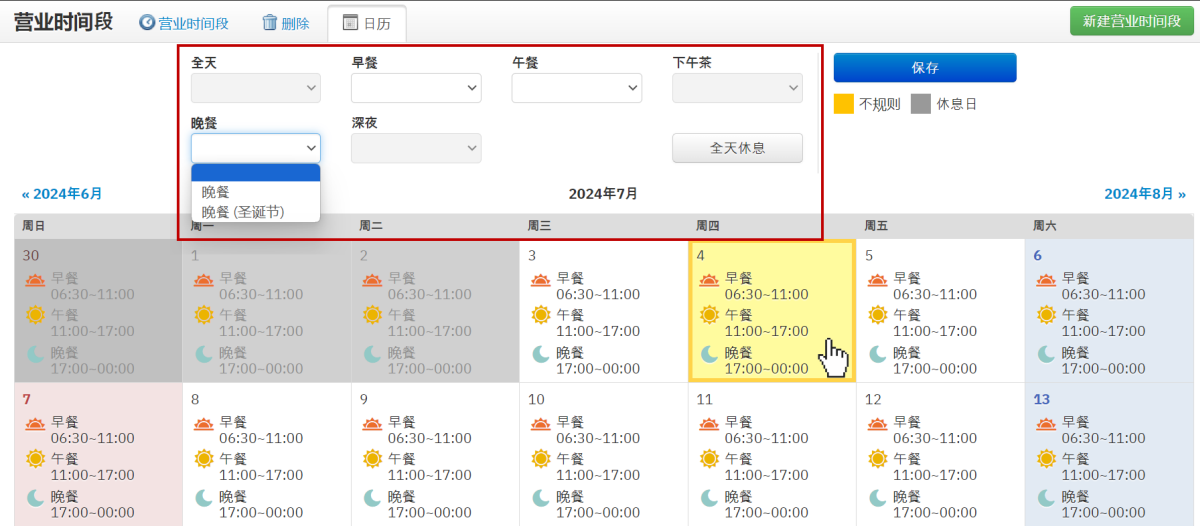Click the 2024年7月 month title
Image resolution: width=1200 pixels, height=526 pixels.
coord(603,194)
